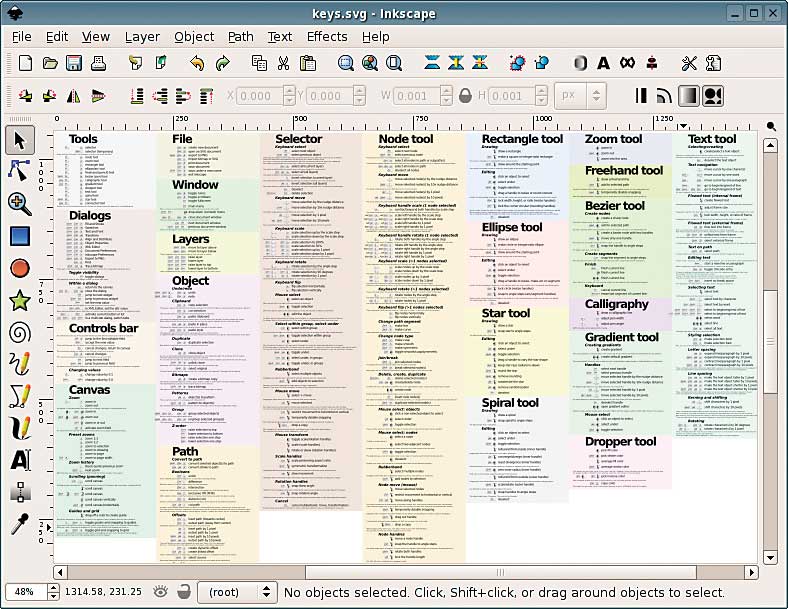The width and height of the screenshot is (788, 609).
Task: Click the horizontal scrollbar right arrow
Action: pos(751,572)
